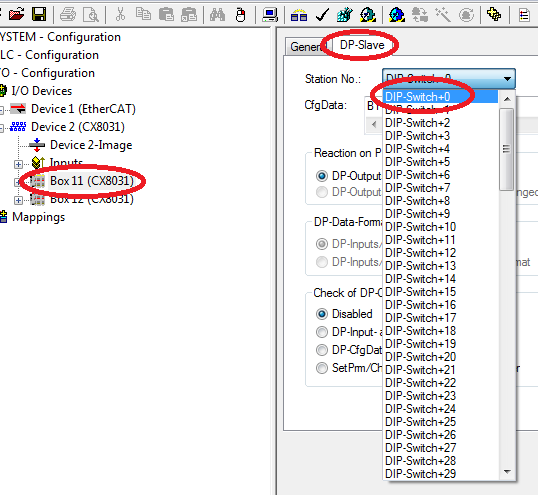The height and width of the screenshot is (495, 538).
Task: Select Device 1 (EtherCAT) tree item
Action: 83,109
